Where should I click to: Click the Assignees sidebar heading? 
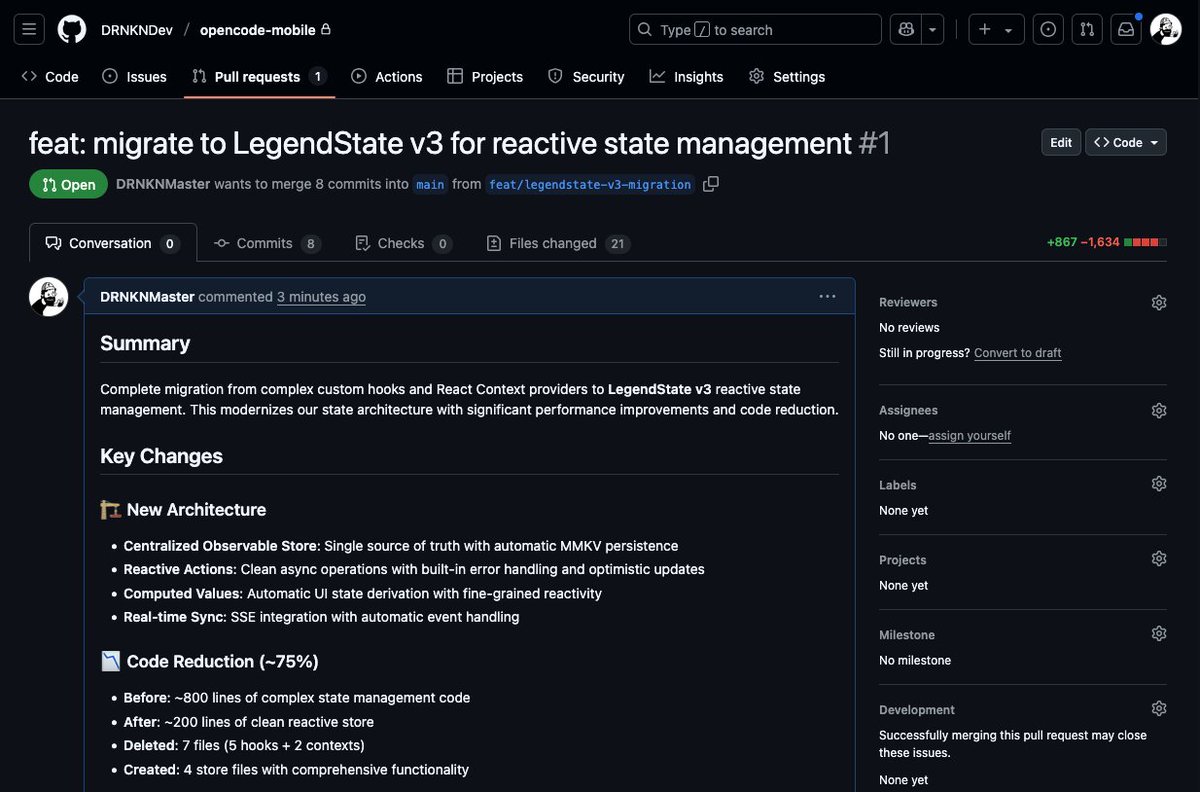[x=908, y=410]
